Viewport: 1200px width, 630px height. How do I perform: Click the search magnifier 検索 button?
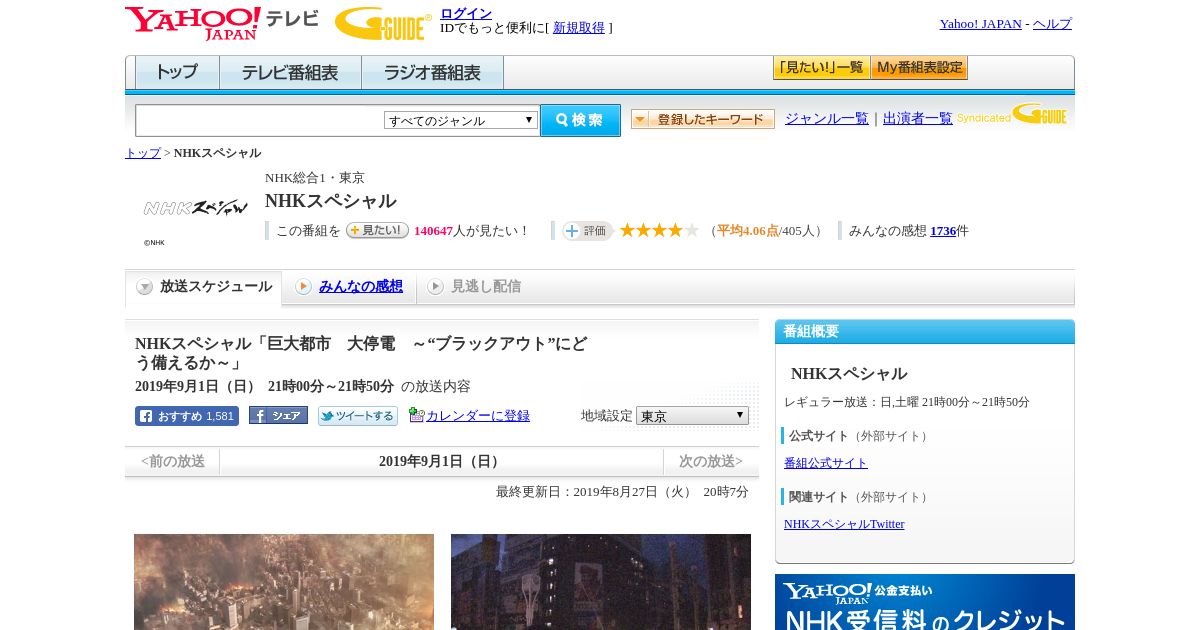tap(580, 120)
